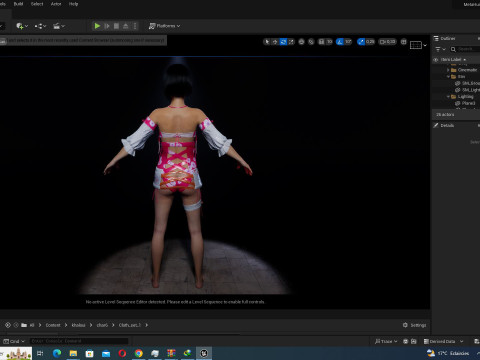
Task: Click the stop simulation square button
Action: (116, 26)
